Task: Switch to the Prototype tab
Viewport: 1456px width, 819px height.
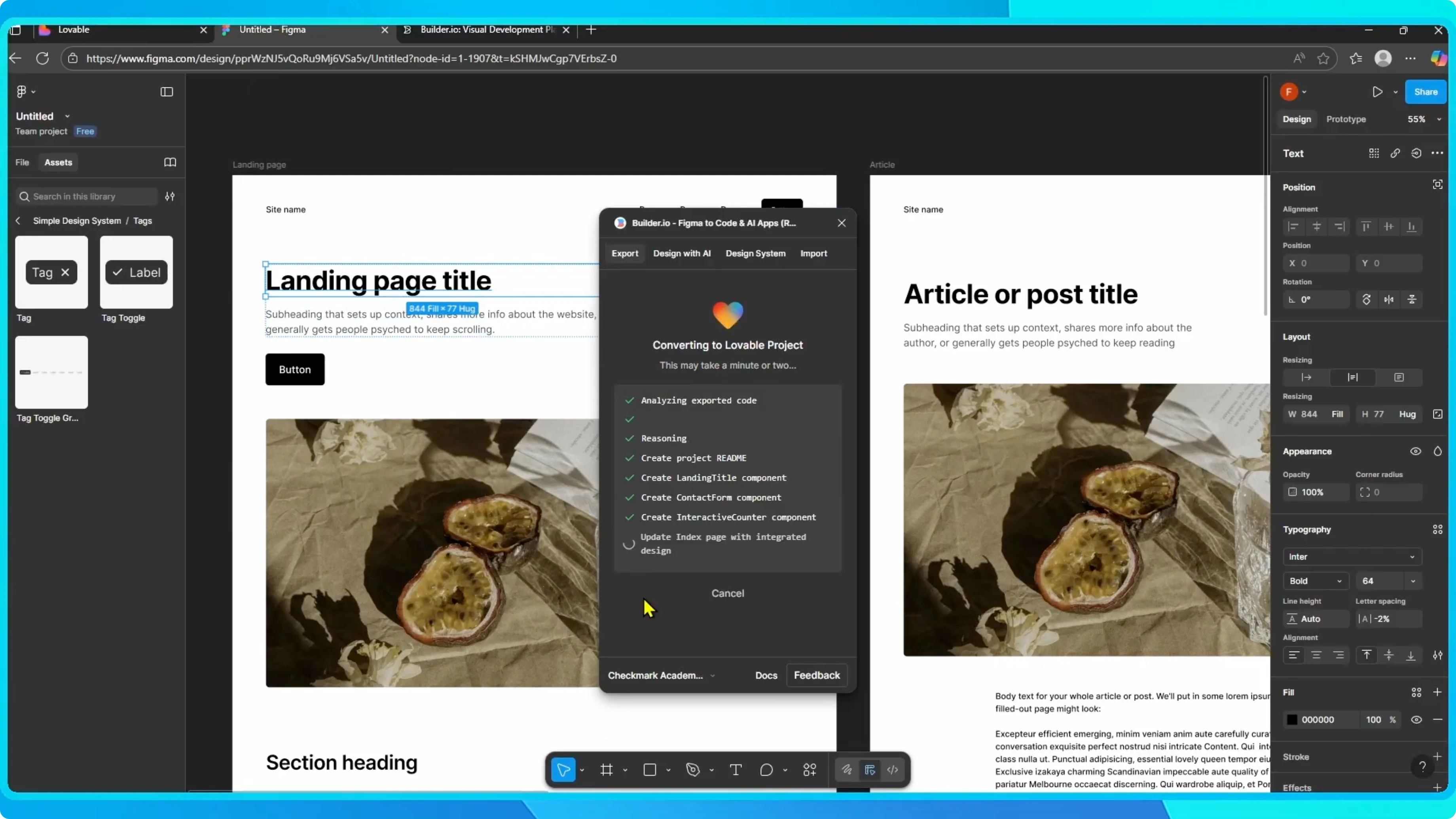Action: pos(1346,119)
